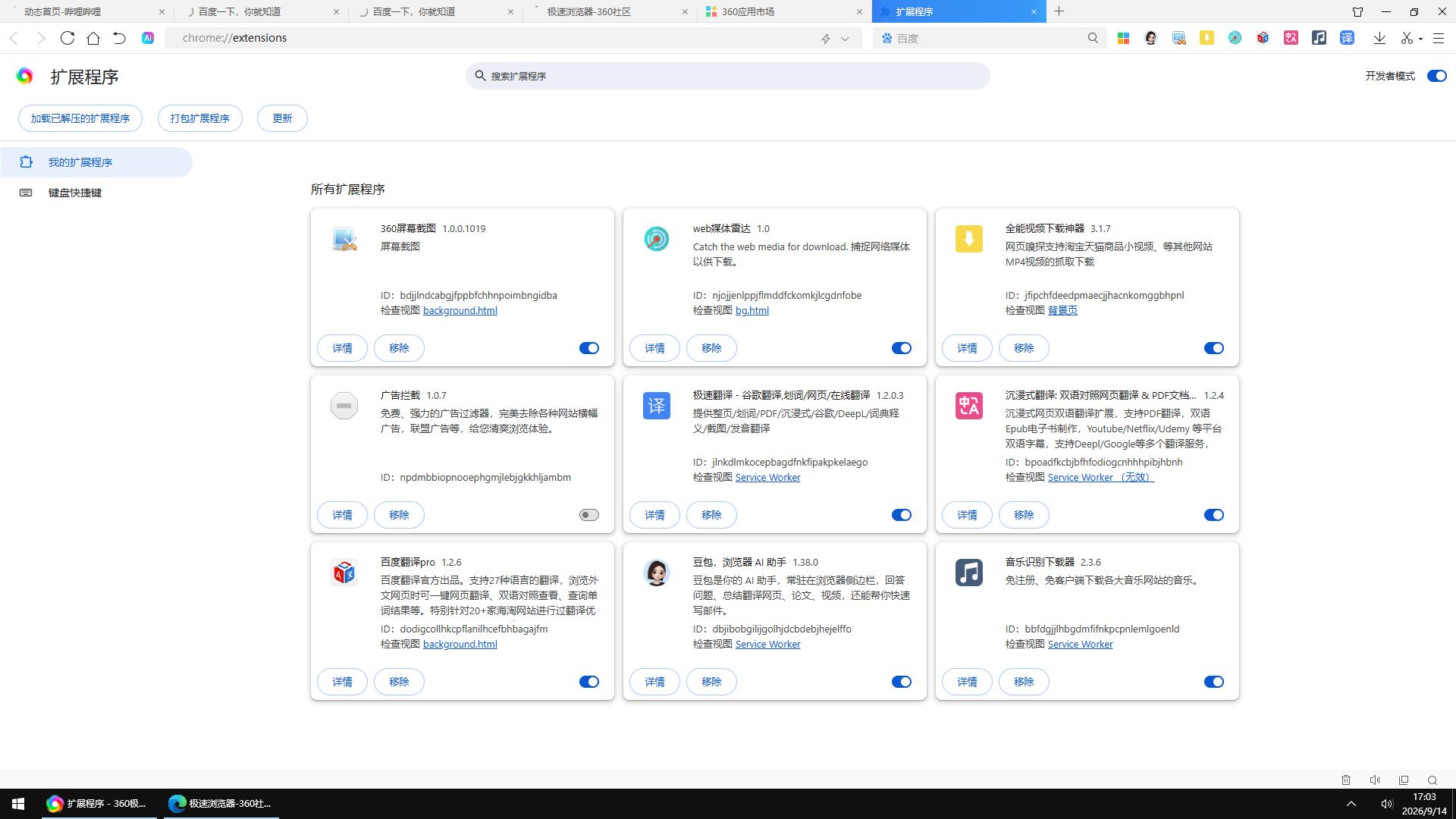1456x819 pixels.
Task: Open the yellow video downloader toolbar icon
Action: pos(1207,38)
